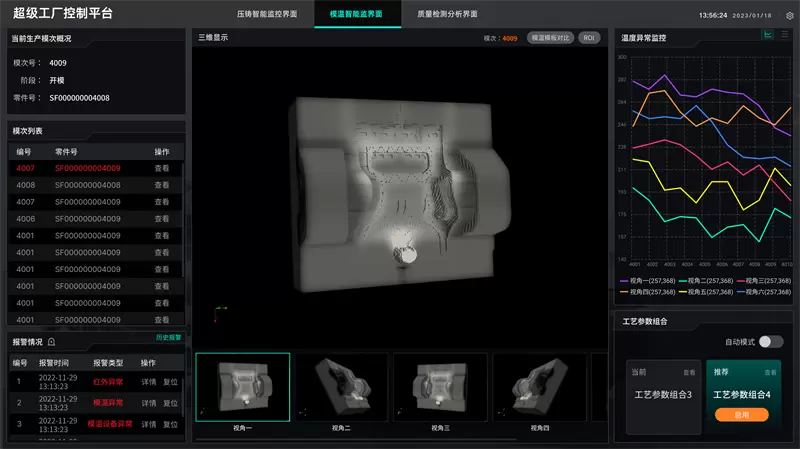The height and width of the screenshot is (449, 800).
Task: Click 查看 for mold 4008 row
Action: click(x=161, y=185)
